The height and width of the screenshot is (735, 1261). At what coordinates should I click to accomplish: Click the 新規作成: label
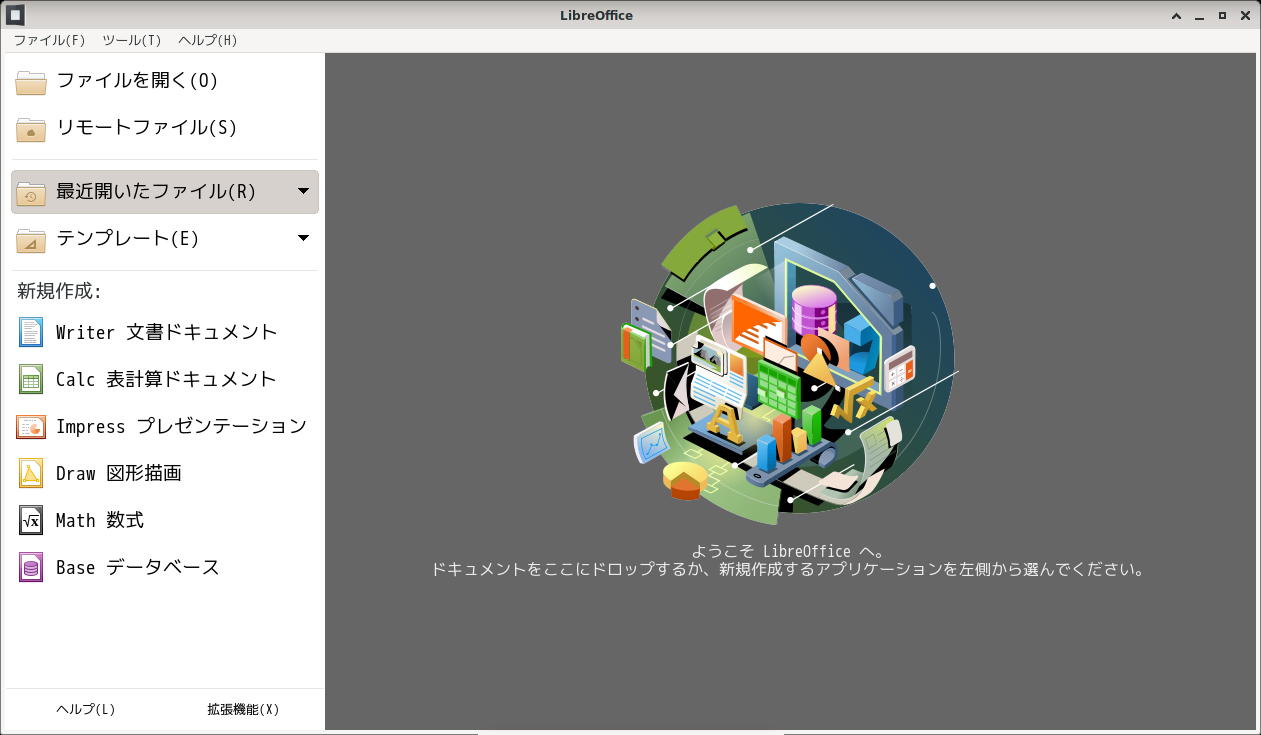click(59, 291)
